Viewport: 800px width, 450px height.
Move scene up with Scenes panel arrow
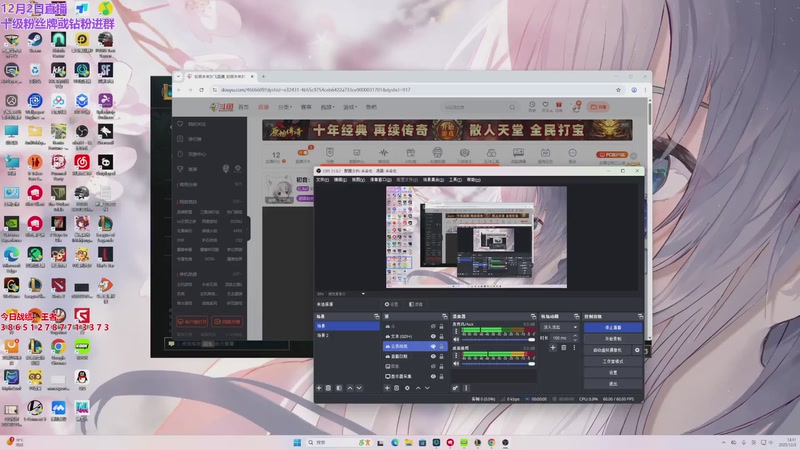point(349,388)
